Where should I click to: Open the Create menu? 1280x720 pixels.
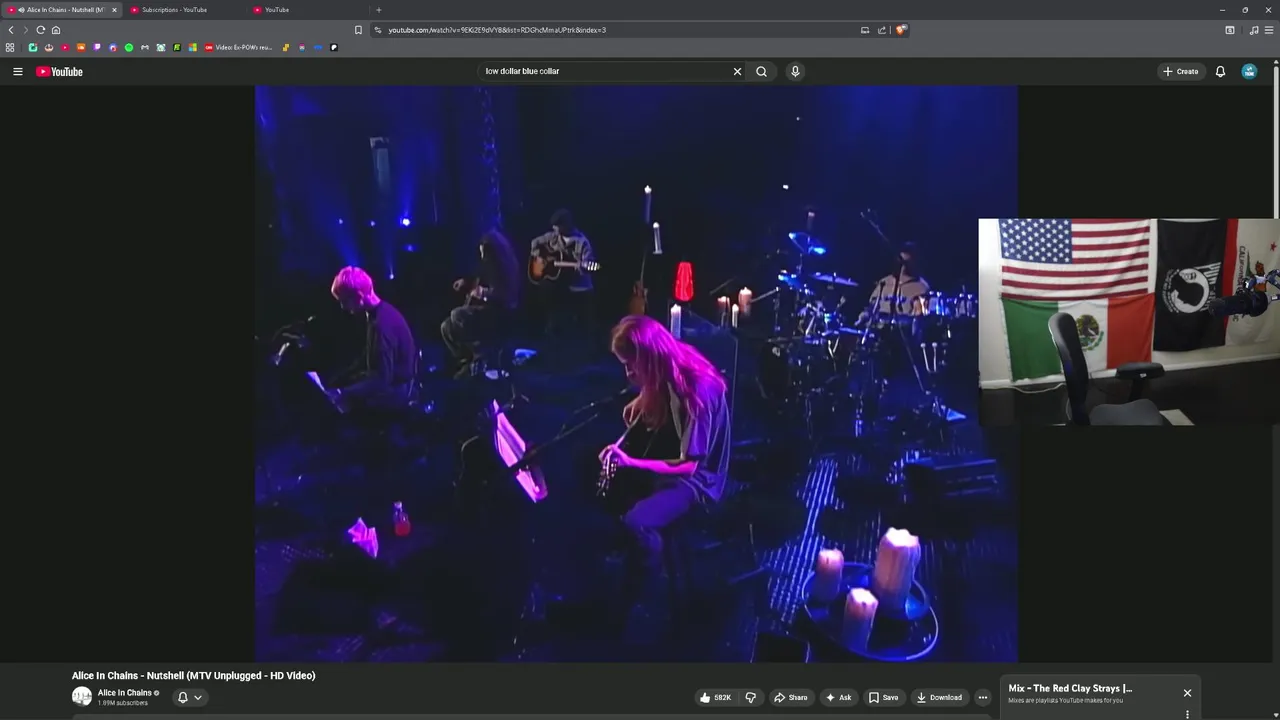coord(1181,71)
